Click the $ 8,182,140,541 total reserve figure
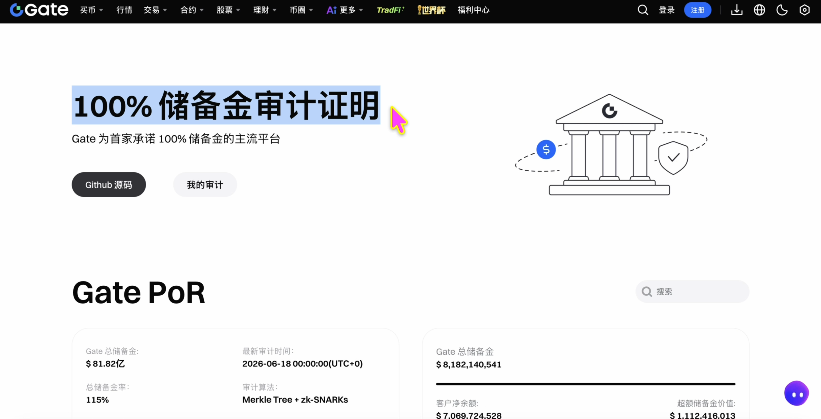Image resolution: width=821 pixels, height=419 pixels. point(469,364)
